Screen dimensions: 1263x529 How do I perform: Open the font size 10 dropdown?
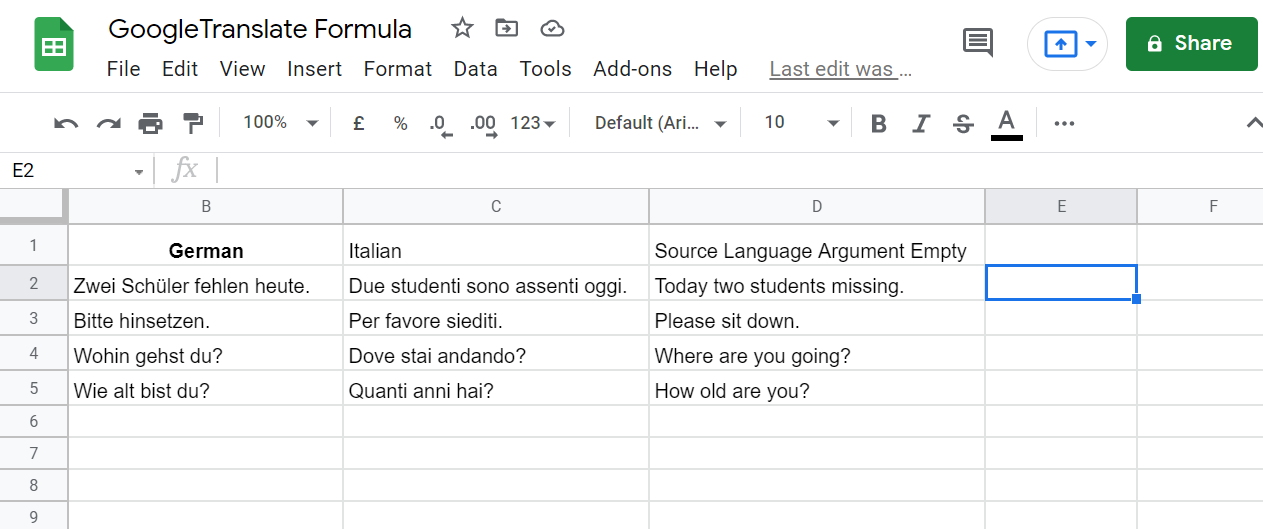tap(801, 123)
